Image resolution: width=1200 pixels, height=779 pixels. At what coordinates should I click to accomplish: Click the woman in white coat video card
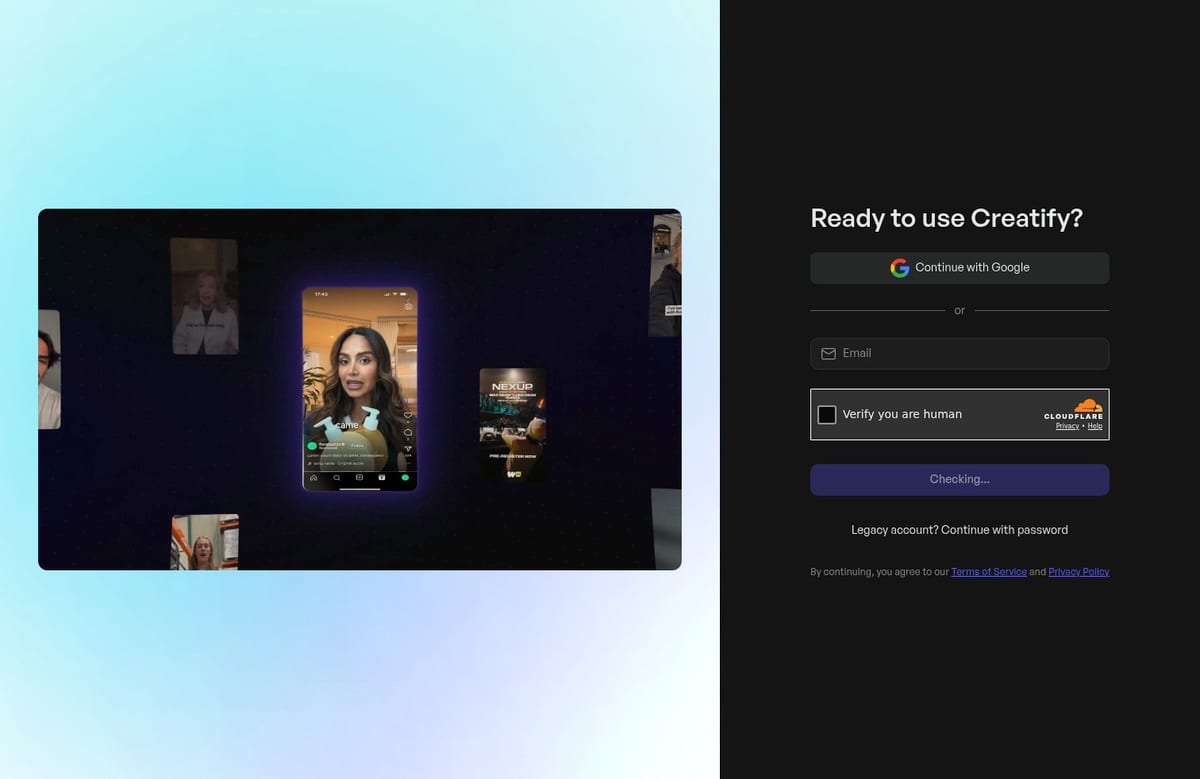click(204, 296)
